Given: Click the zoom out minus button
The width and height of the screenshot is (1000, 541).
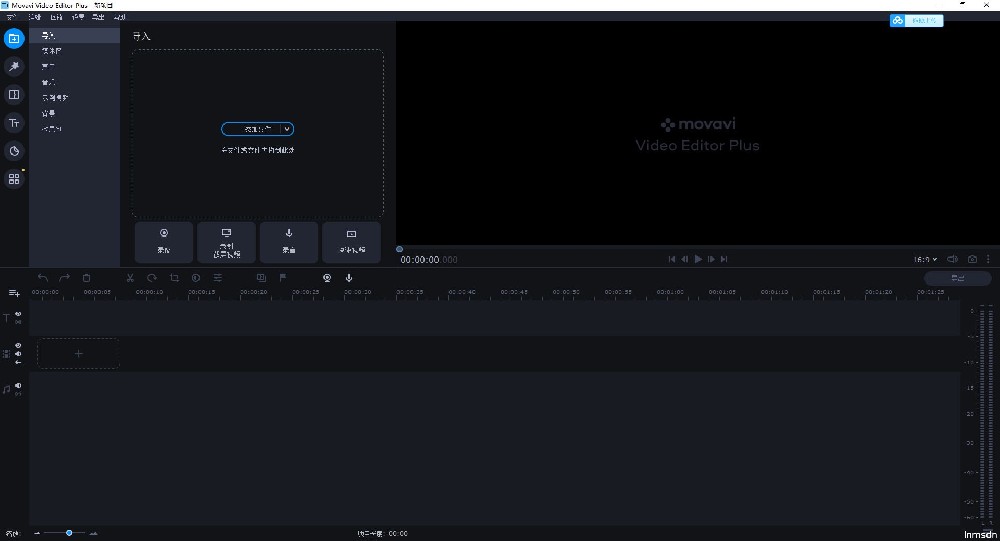Looking at the screenshot, I should pyautogui.click(x=37, y=533).
